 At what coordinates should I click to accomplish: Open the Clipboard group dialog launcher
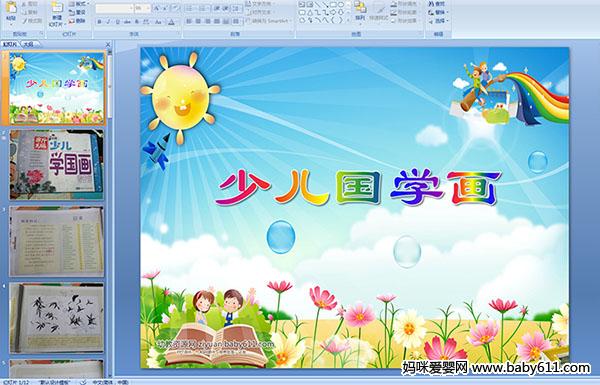41,34
